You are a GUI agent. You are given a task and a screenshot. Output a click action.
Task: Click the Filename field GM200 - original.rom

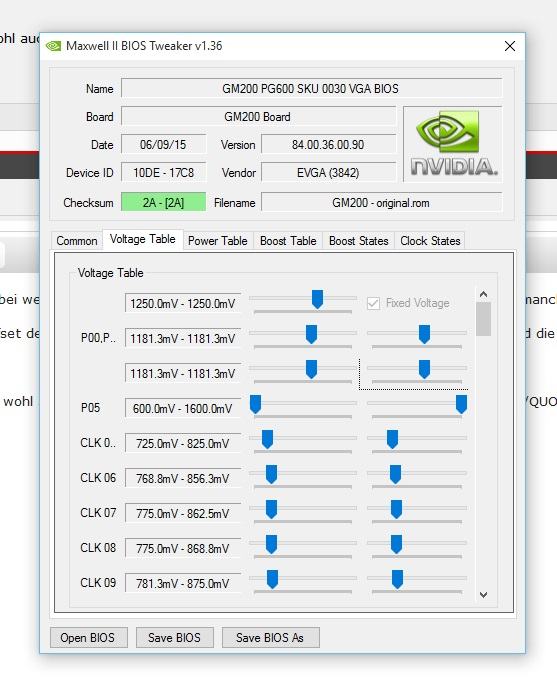[381, 203]
